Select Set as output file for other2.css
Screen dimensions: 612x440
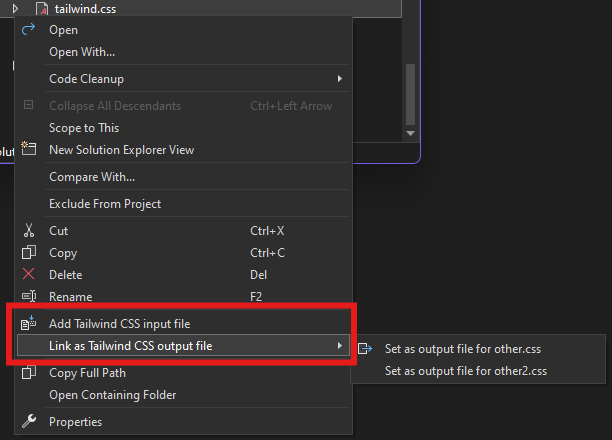(478, 371)
